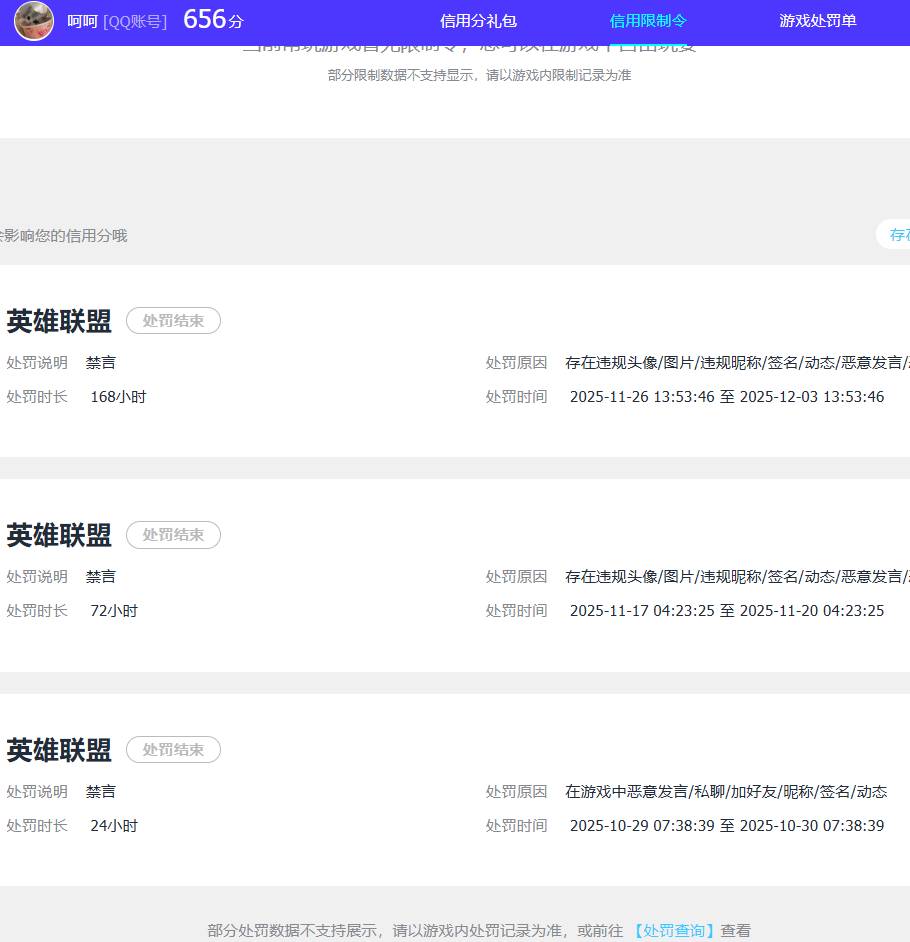910x942 pixels.
Task: Select the 英雄联盟 title of the 24小时 record
Action: 59,750
